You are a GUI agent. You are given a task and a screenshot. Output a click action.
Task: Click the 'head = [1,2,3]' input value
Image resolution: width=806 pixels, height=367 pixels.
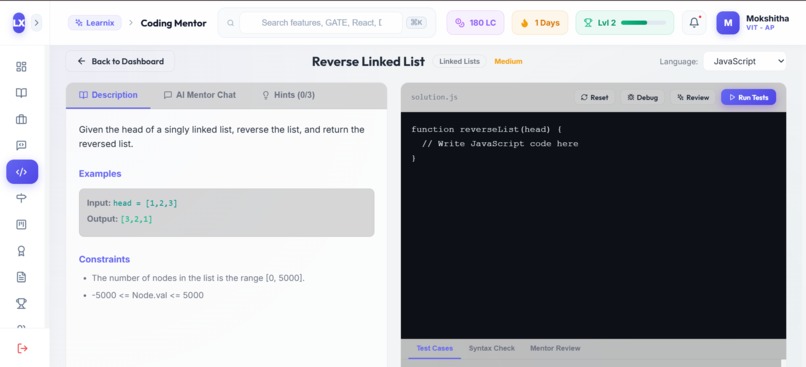click(x=145, y=203)
